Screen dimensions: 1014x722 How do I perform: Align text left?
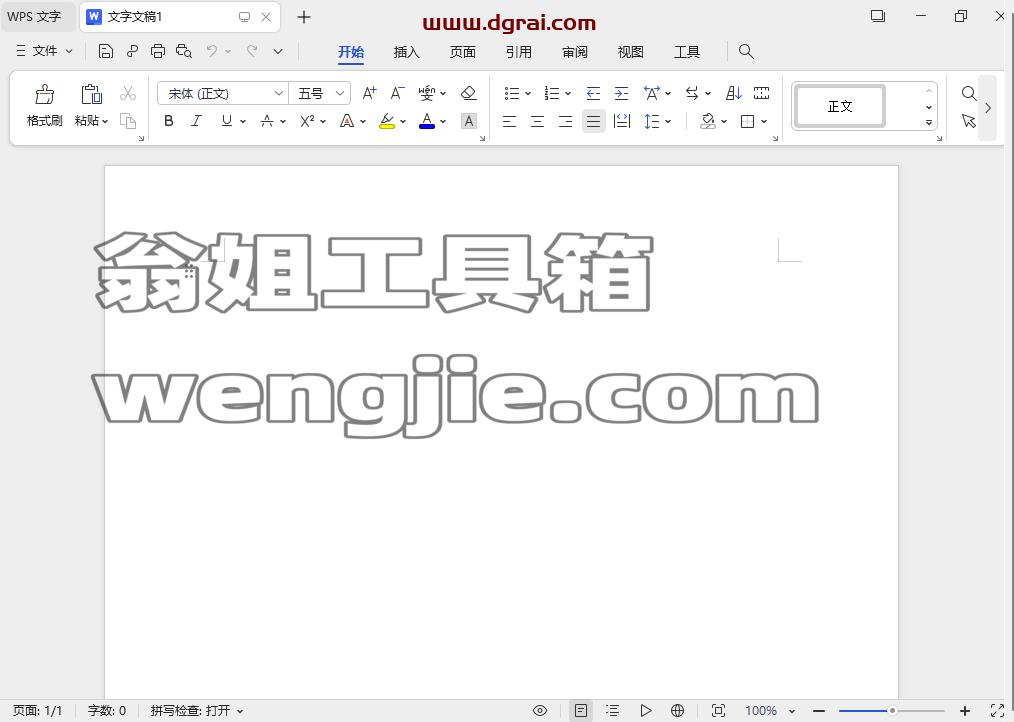point(510,121)
